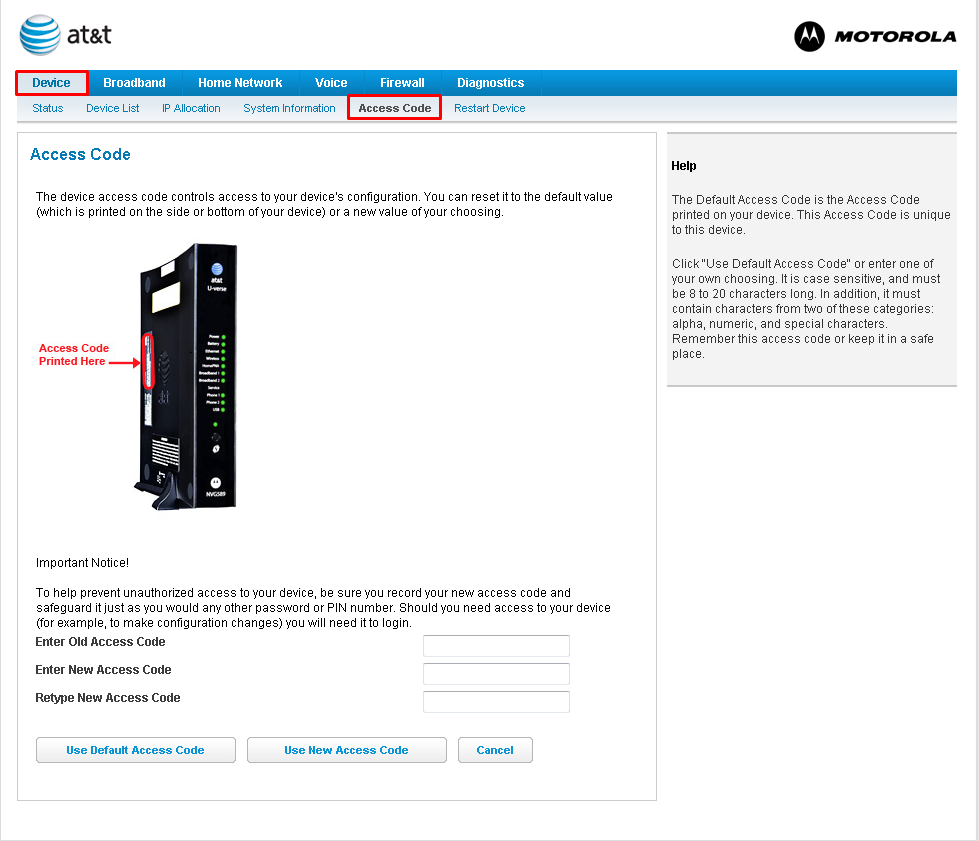This screenshot has height=841, width=979.
Task: Focus the Enter Old Access Code field
Action: pyautogui.click(x=496, y=646)
